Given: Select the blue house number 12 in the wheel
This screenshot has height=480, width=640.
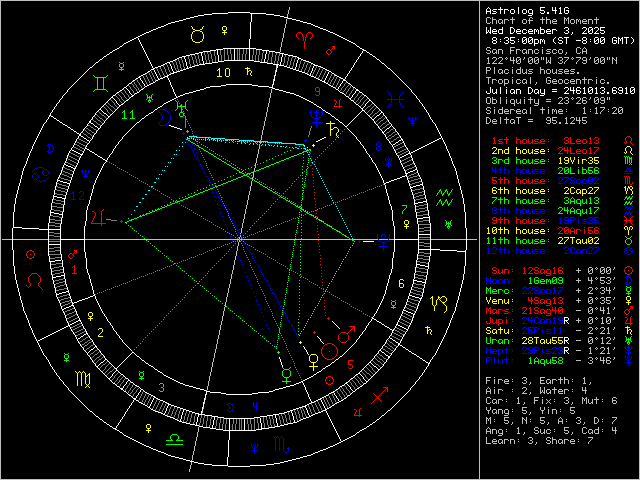Looking at the screenshot, I should click(x=78, y=196).
